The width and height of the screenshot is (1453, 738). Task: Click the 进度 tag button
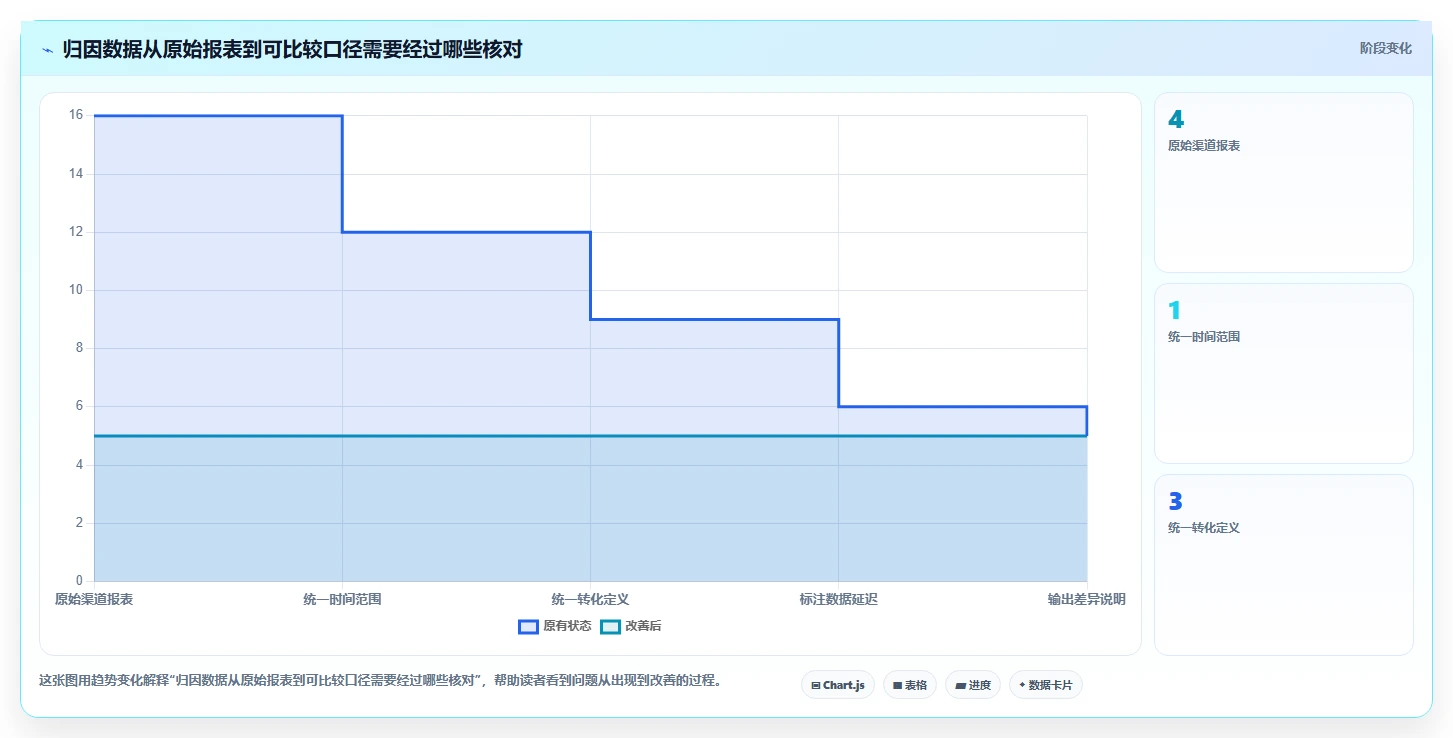tap(973, 685)
